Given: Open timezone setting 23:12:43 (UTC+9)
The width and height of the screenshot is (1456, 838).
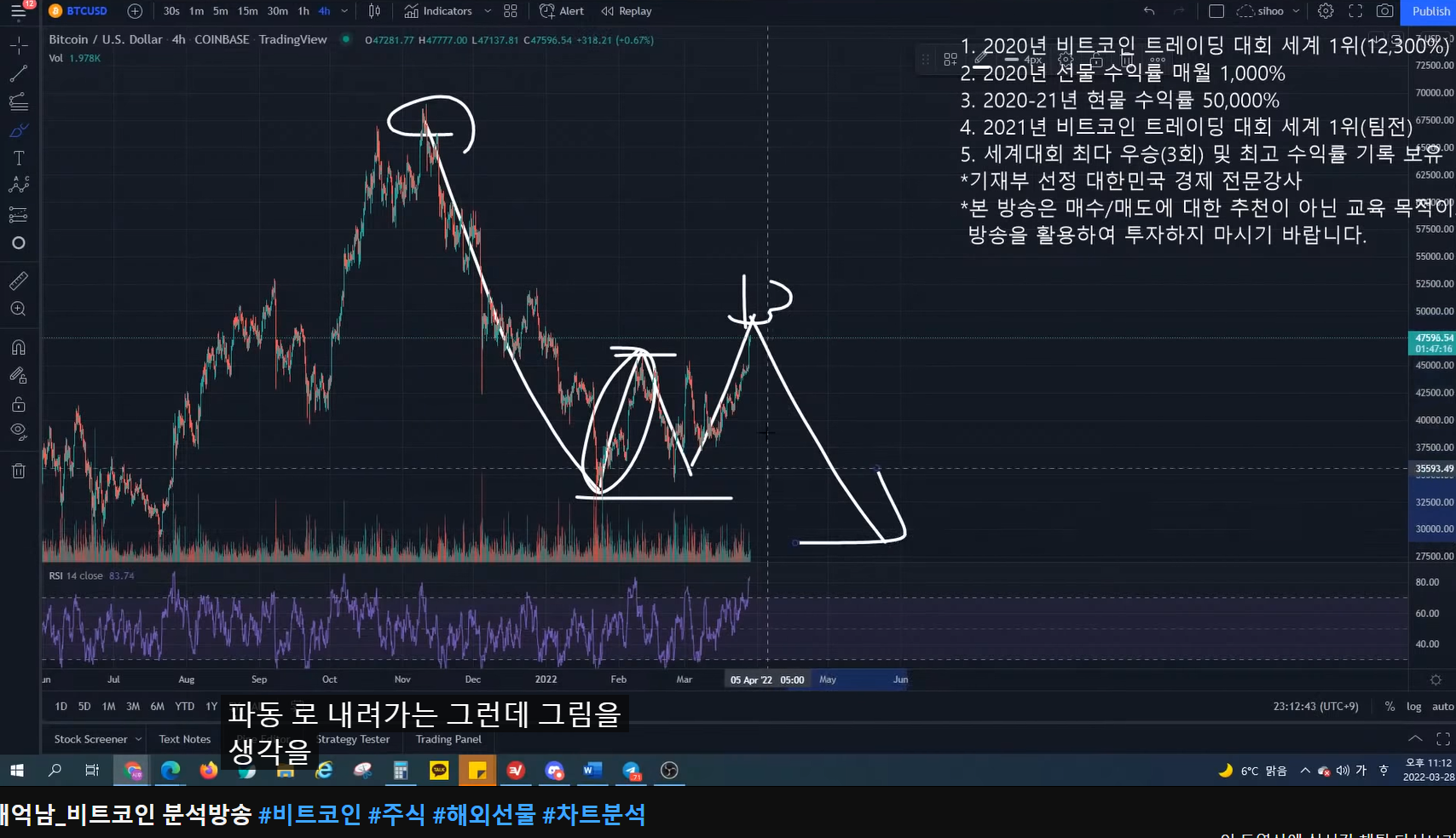Looking at the screenshot, I should [x=1316, y=707].
